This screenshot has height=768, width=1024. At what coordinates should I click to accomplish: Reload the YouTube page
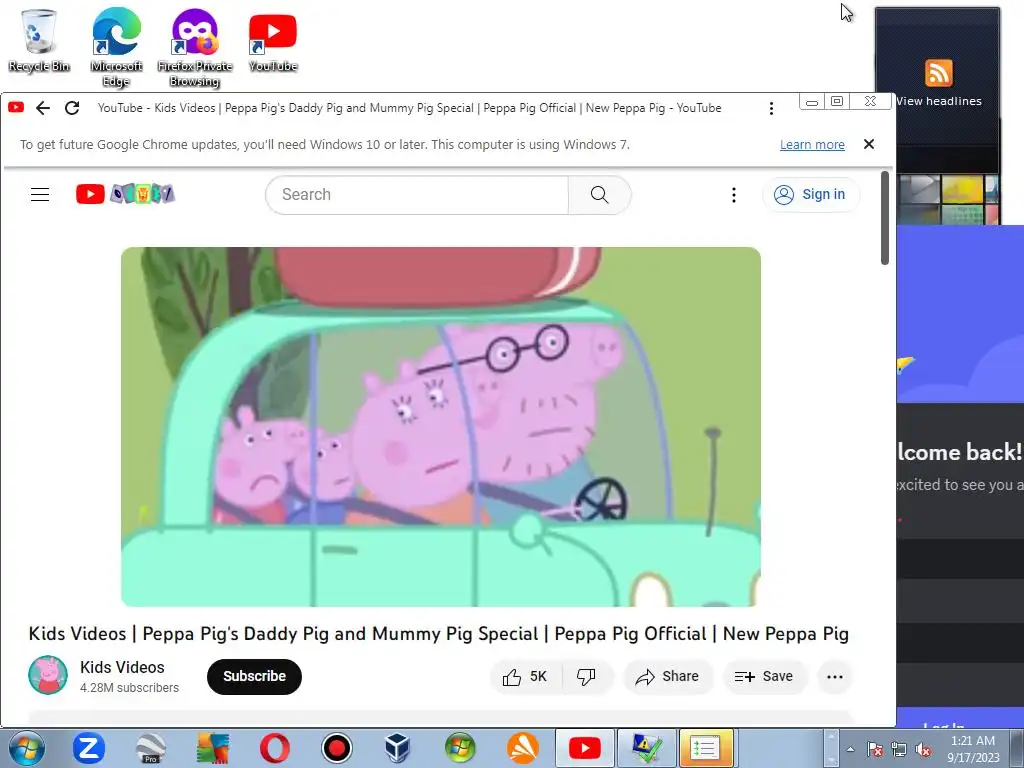(72, 108)
